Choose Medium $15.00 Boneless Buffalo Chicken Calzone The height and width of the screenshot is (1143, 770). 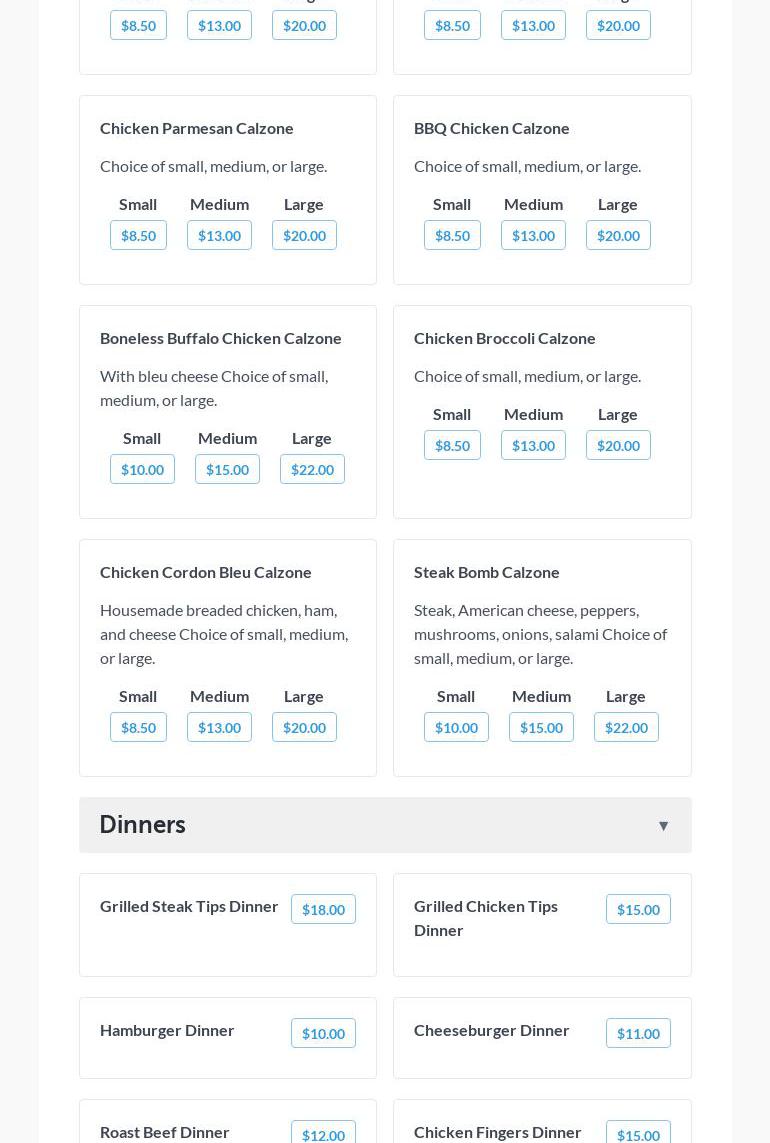pos(227,470)
